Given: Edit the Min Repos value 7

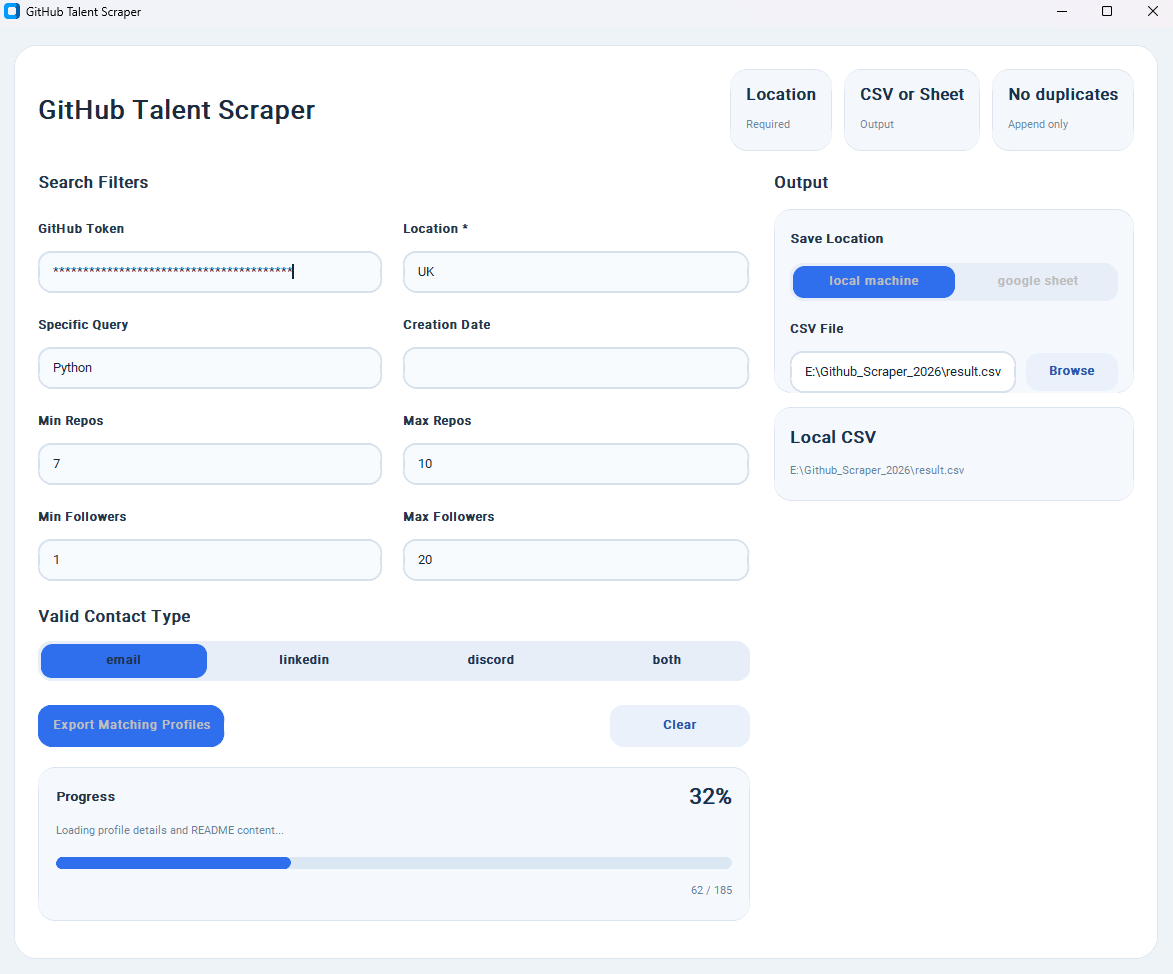Looking at the screenshot, I should (x=209, y=464).
